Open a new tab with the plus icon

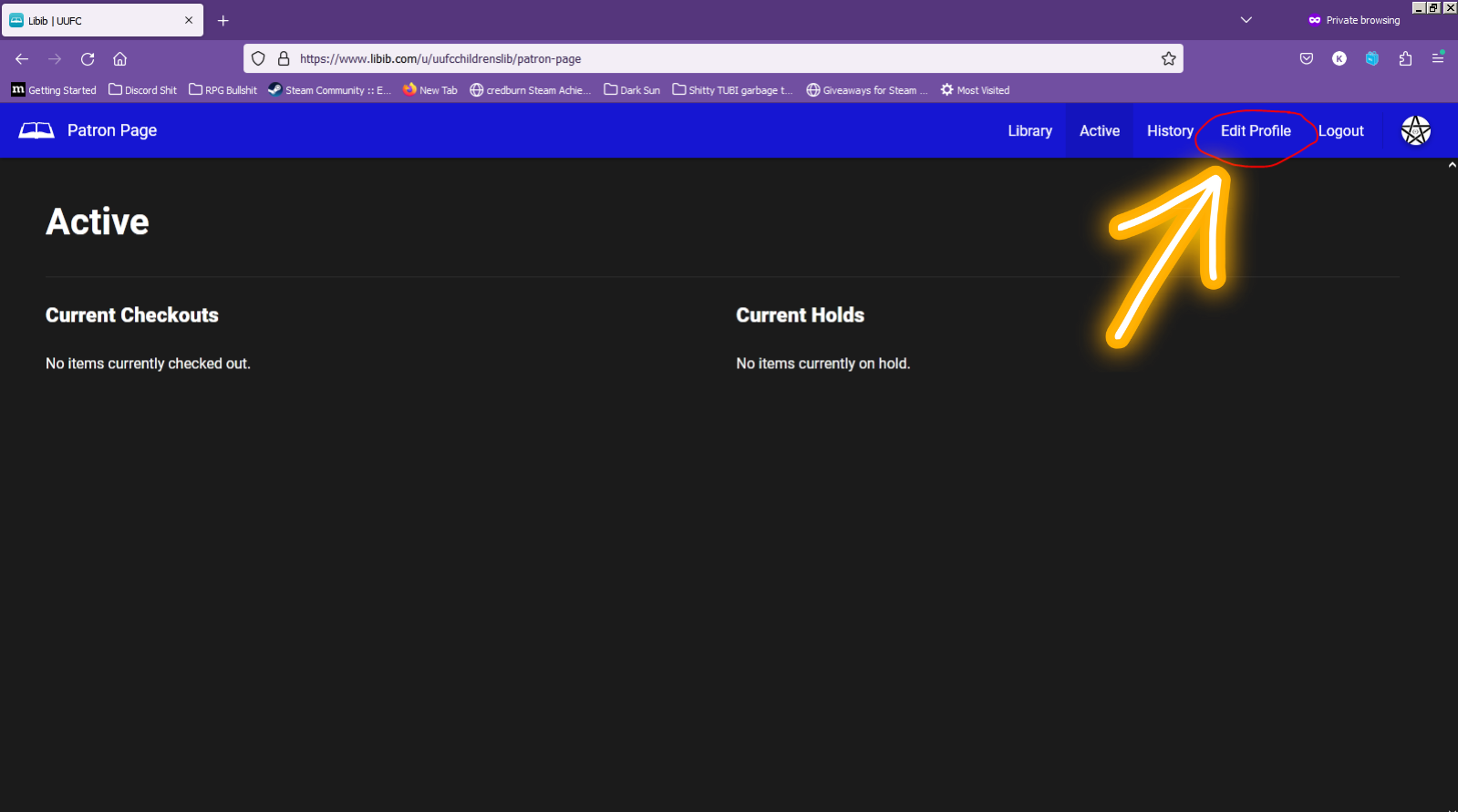click(x=223, y=20)
